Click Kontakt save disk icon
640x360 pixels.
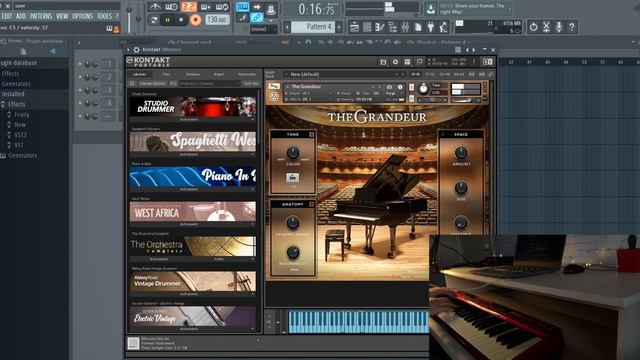click(383, 62)
